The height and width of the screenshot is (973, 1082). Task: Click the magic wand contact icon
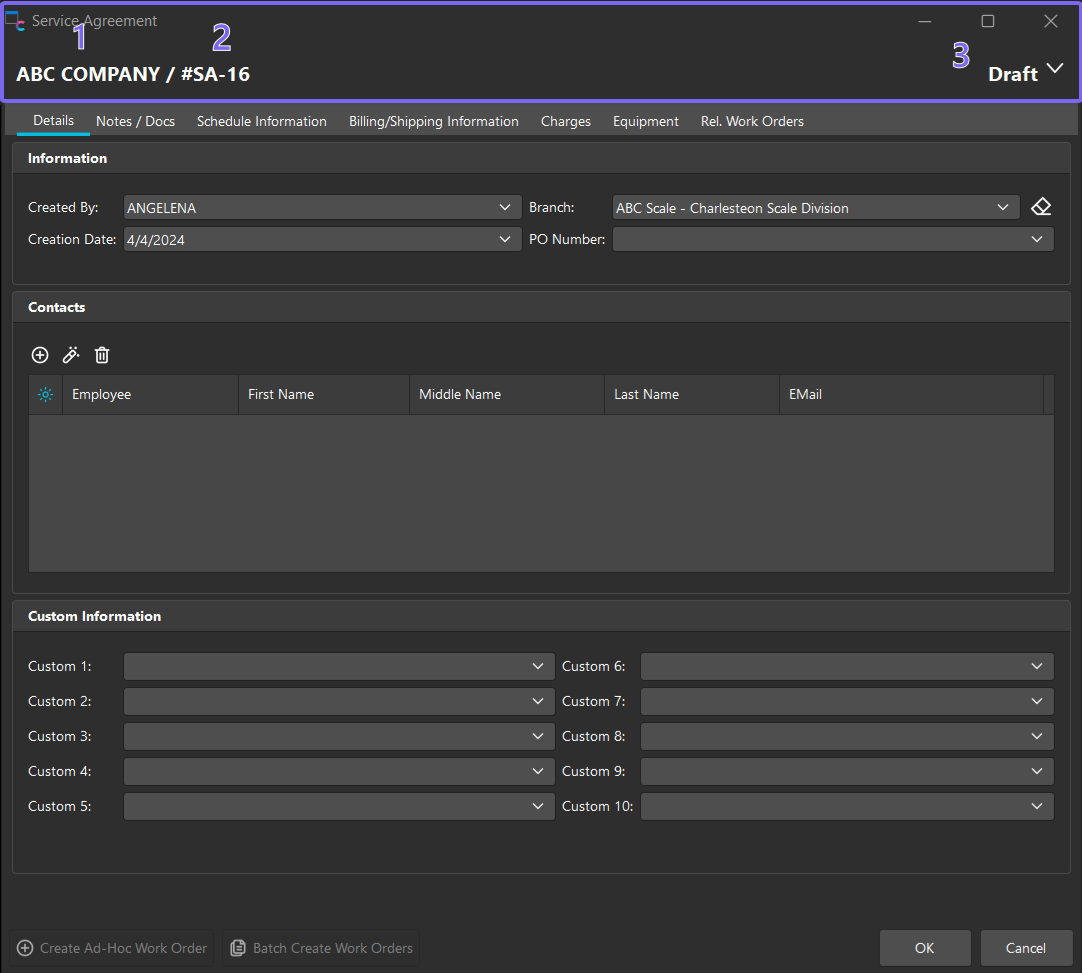(71, 355)
